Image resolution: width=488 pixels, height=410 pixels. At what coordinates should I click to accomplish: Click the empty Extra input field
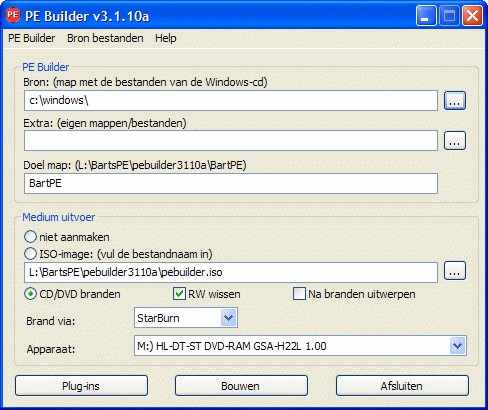tap(231, 140)
